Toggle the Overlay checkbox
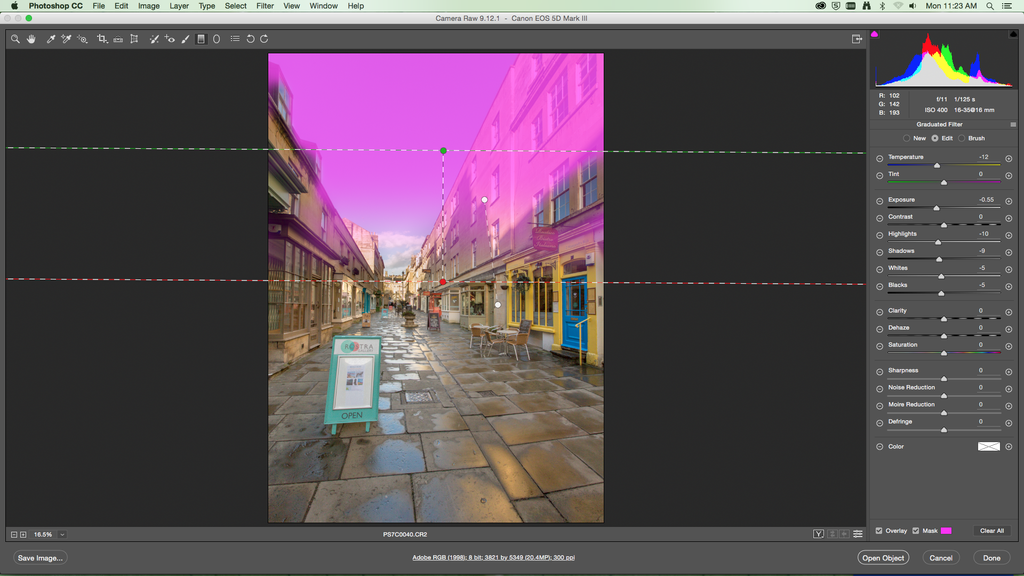 879,531
